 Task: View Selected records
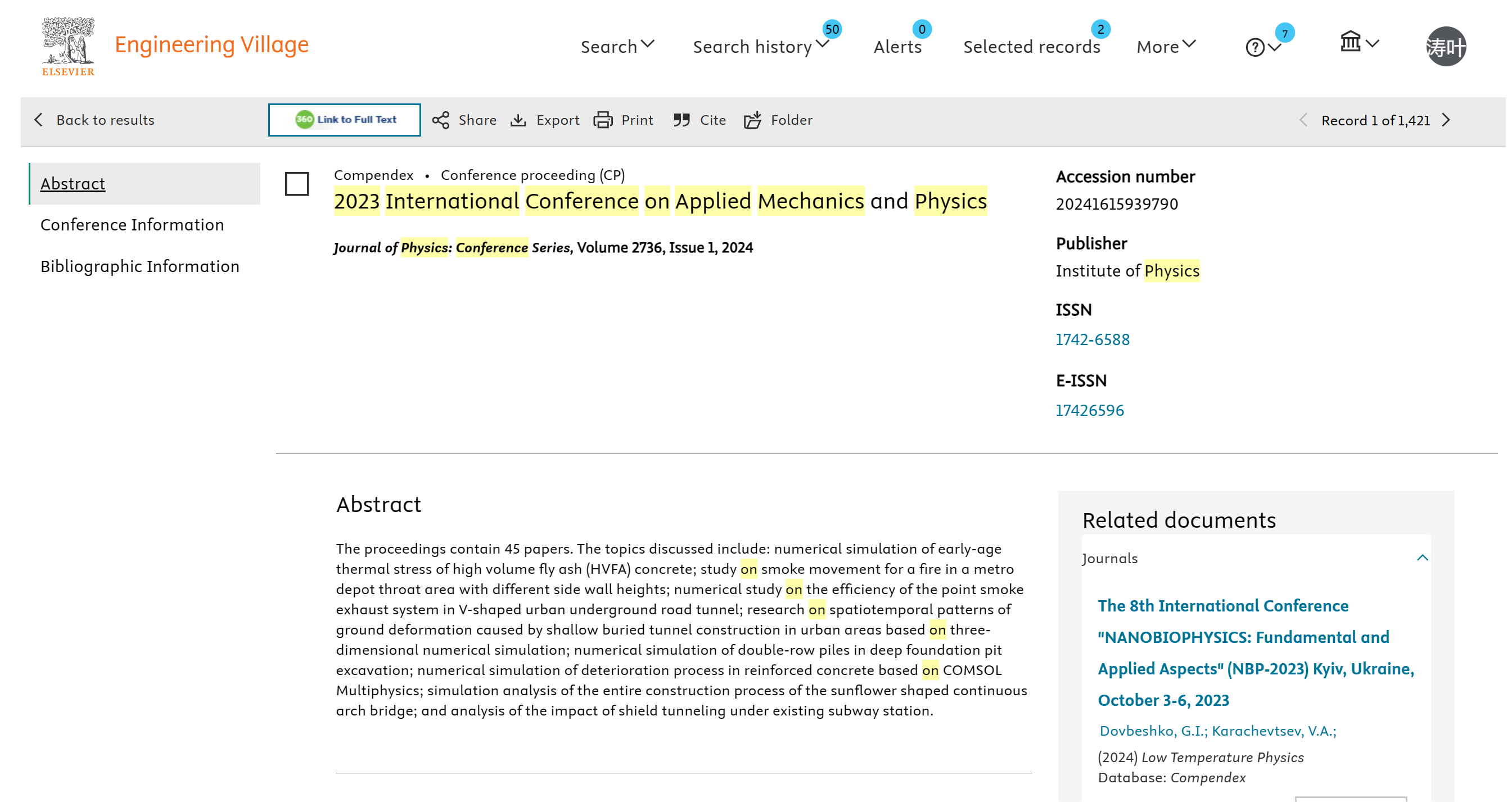1031,46
